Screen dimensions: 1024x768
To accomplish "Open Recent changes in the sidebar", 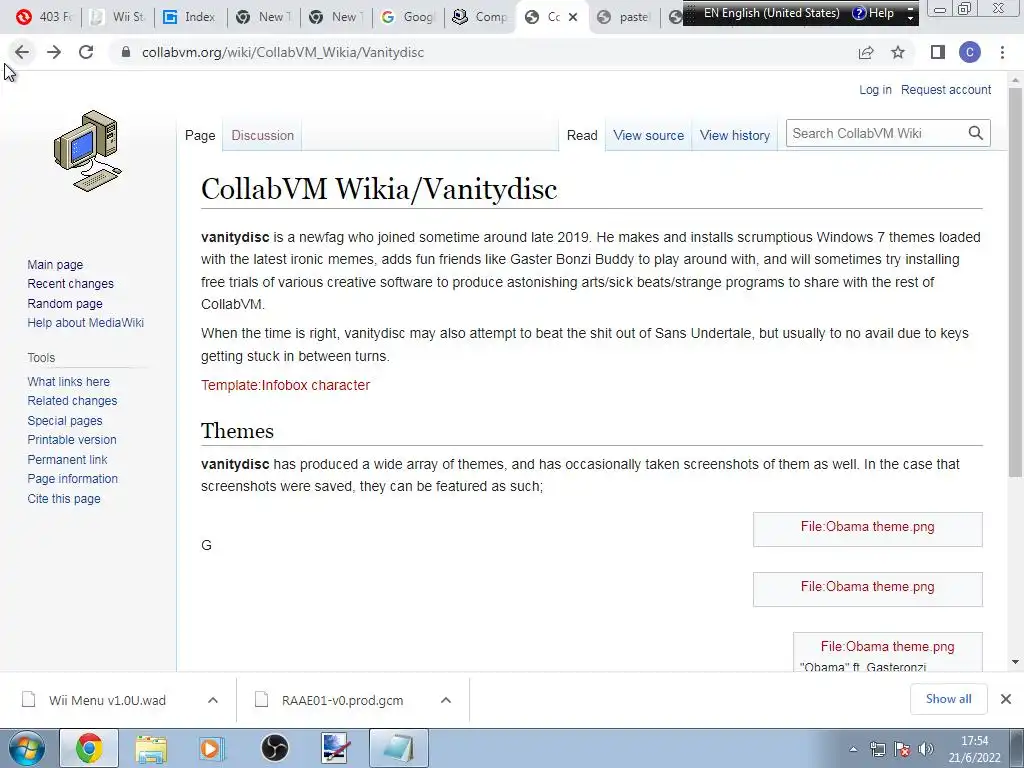I will pyautogui.click(x=71, y=283).
